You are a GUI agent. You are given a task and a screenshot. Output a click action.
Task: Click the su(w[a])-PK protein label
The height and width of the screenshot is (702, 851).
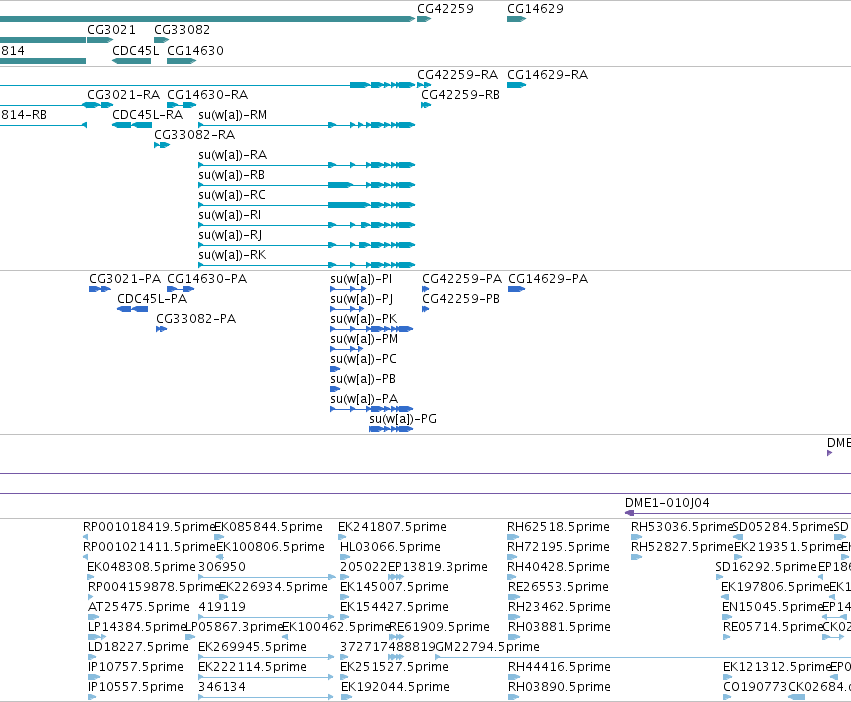click(364, 319)
